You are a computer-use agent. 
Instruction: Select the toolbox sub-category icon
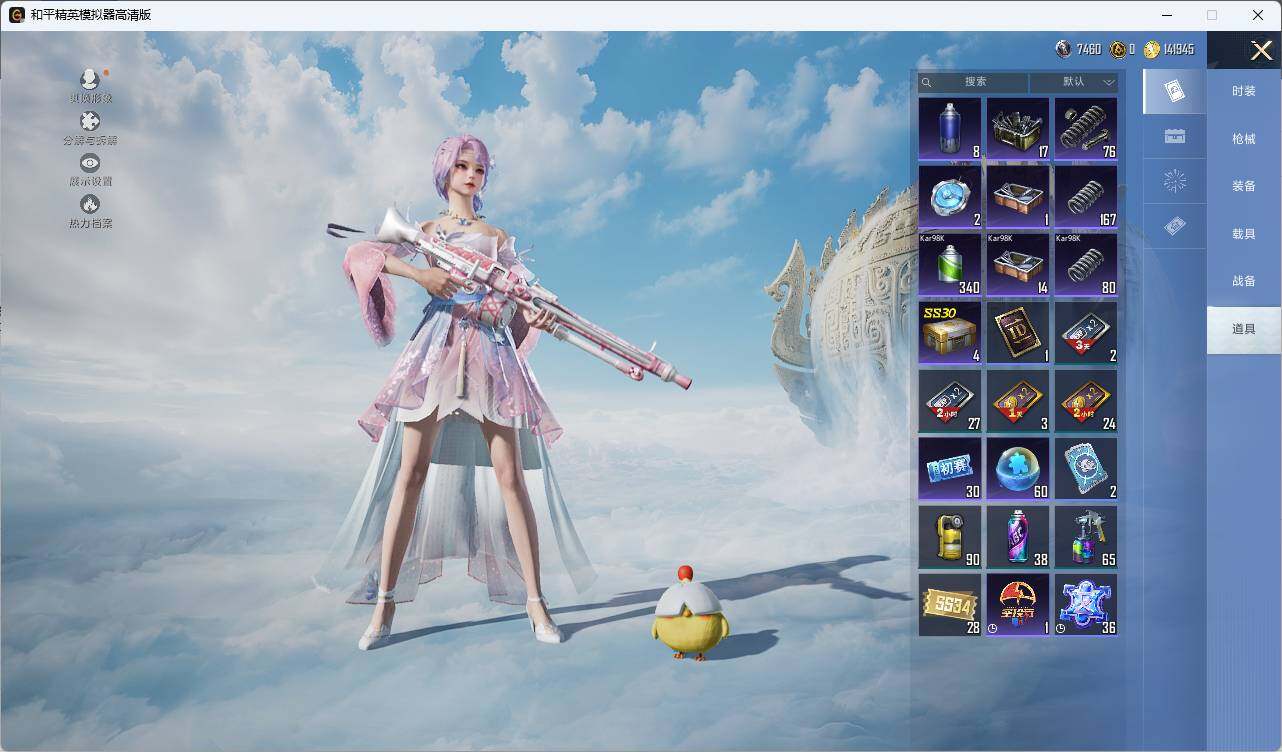pos(1175,136)
